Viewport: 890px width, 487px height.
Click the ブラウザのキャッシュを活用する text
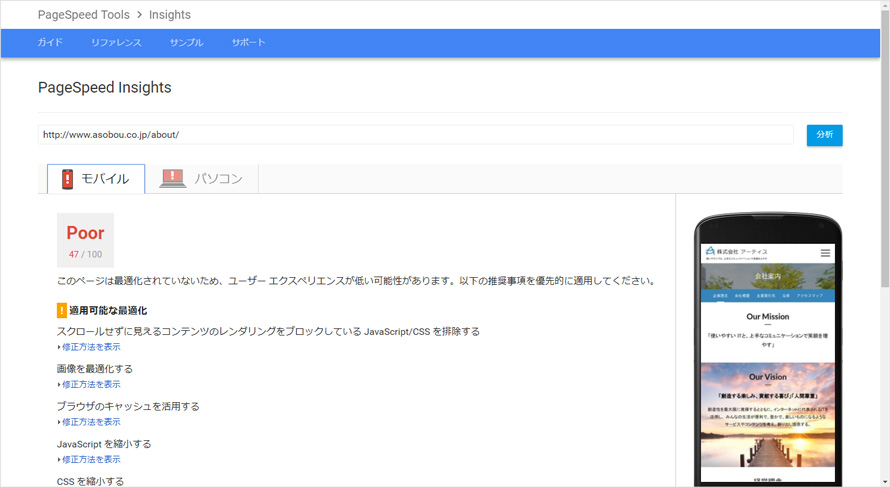point(128,406)
